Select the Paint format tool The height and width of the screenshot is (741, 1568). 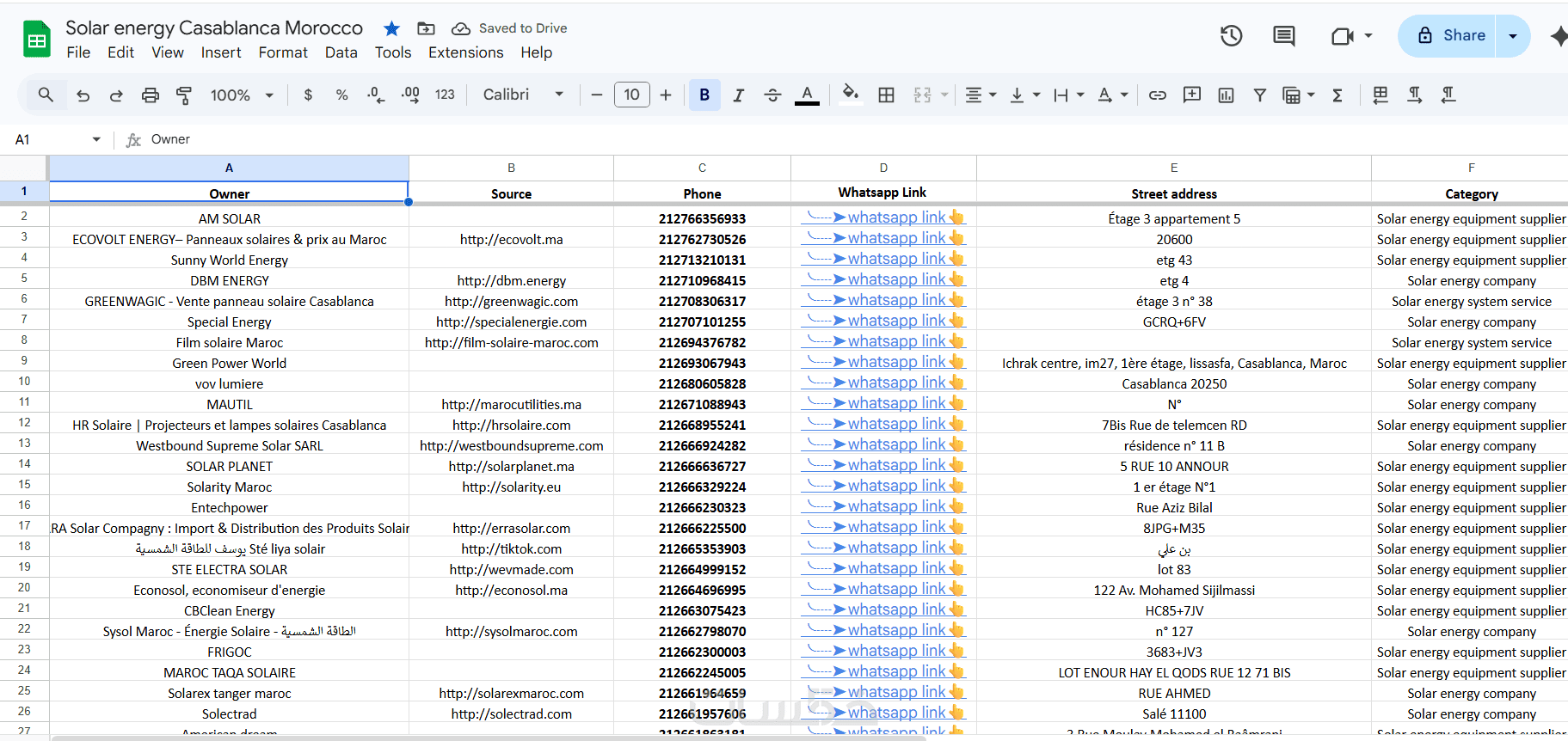183,95
